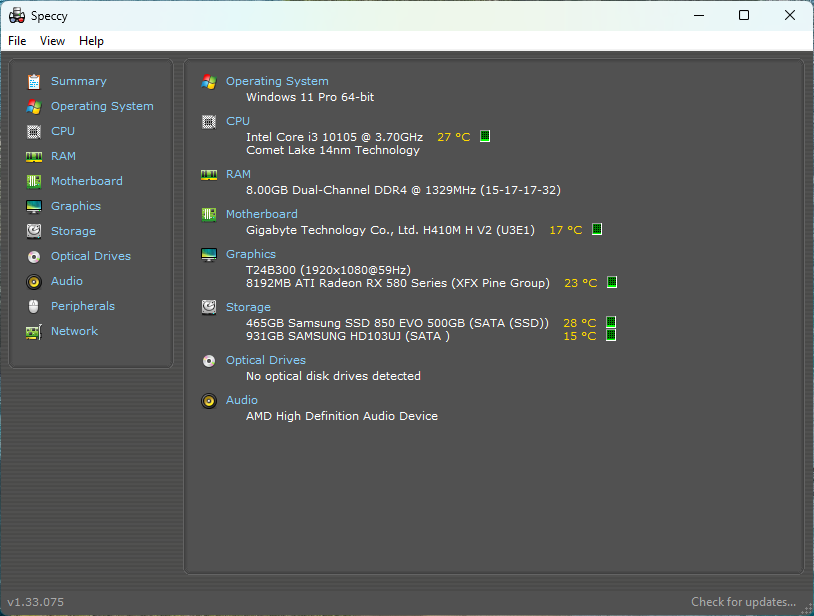Click the text Windows 11 Pro 64-bit

310,97
